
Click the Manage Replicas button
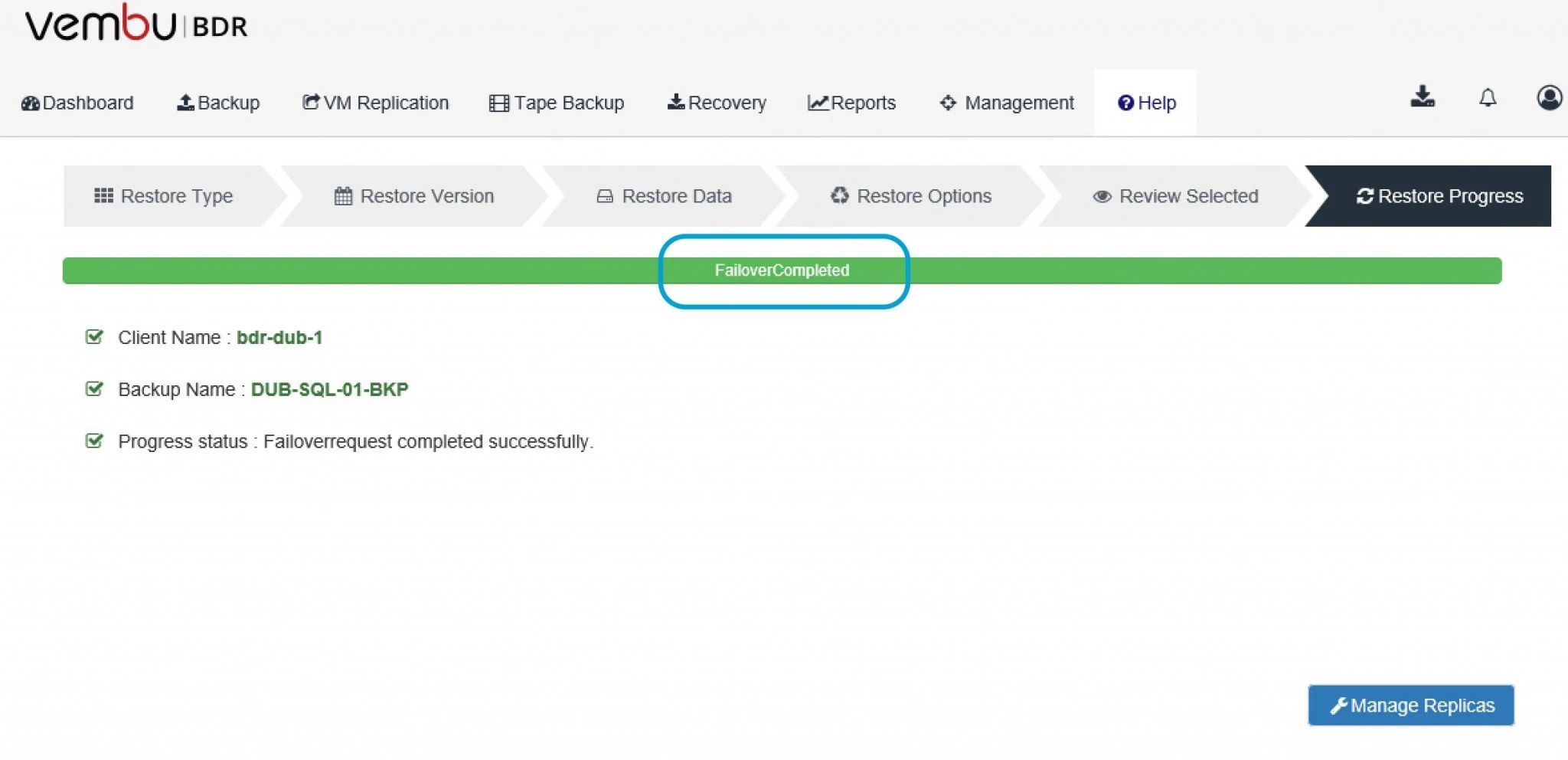click(1411, 705)
